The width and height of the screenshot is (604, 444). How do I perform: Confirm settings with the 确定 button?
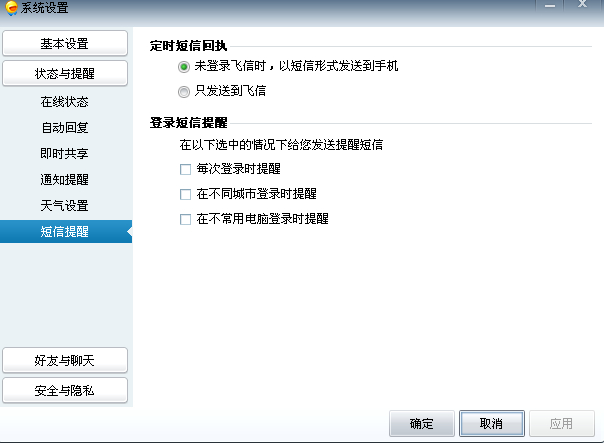pos(422,424)
